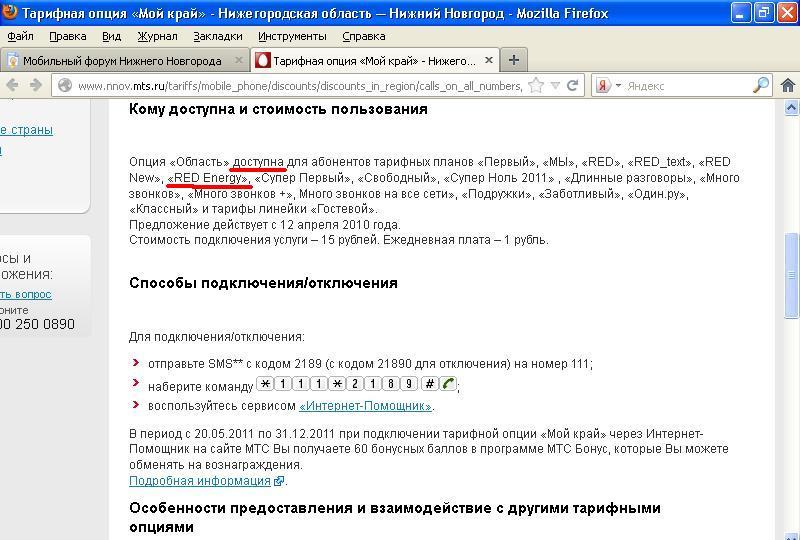Bookmark this page with the star icon
Viewport: 800px width, 540px height.
coord(536,85)
